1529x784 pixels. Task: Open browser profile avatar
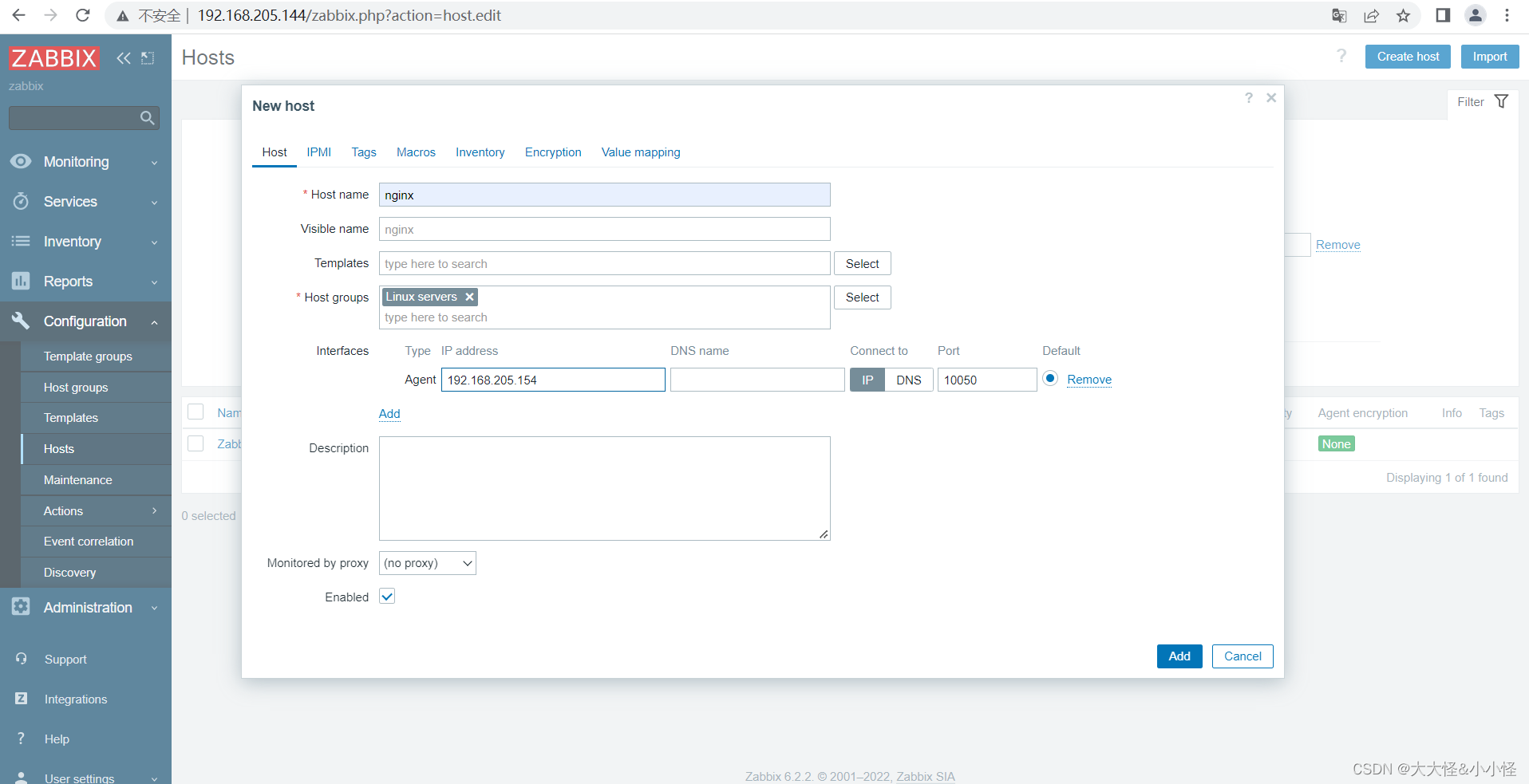click(x=1476, y=15)
